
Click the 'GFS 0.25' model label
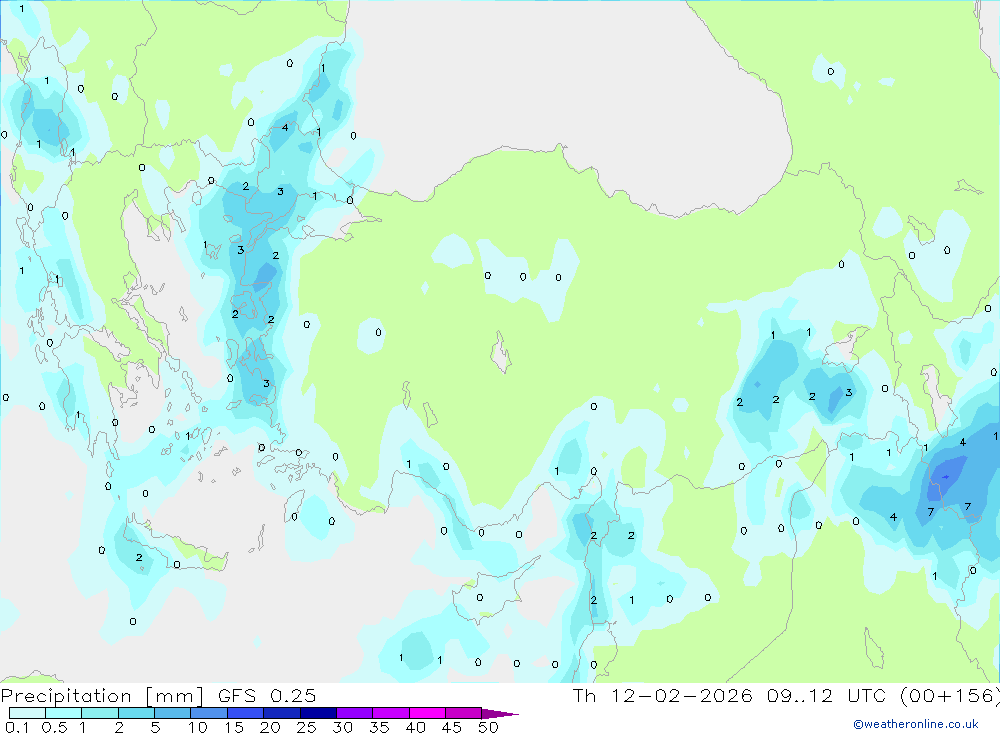coord(267,695)
